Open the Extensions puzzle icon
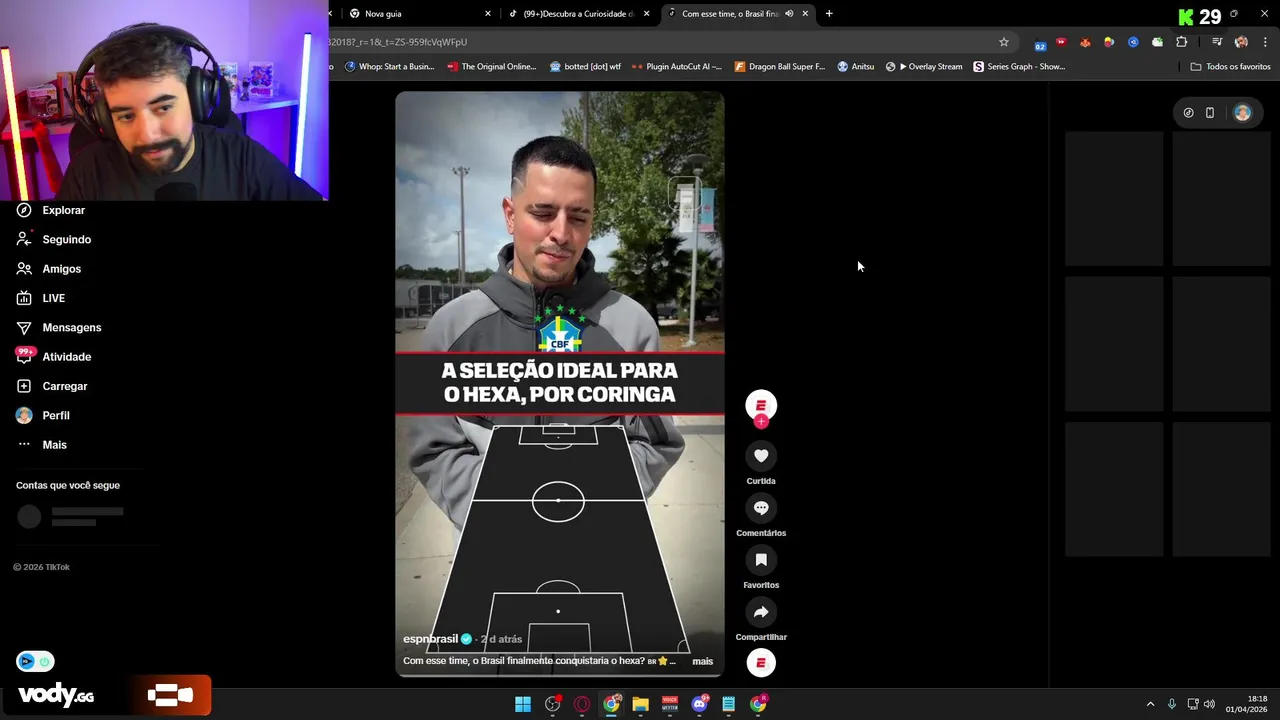 pos(1182,42)
